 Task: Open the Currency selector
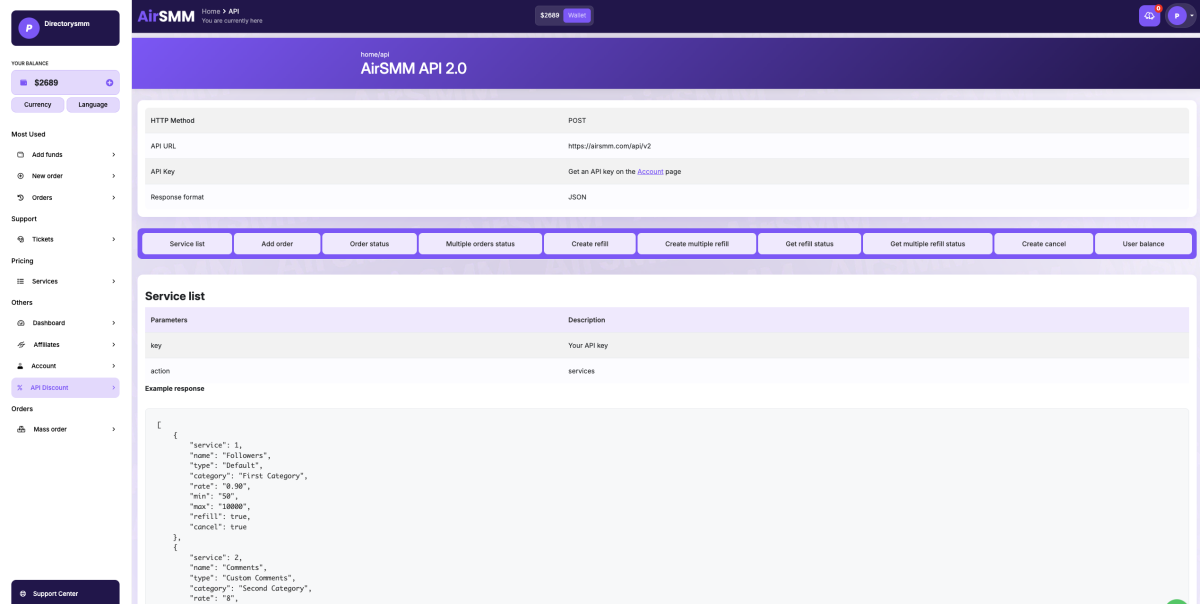click(x=38, y=105)
